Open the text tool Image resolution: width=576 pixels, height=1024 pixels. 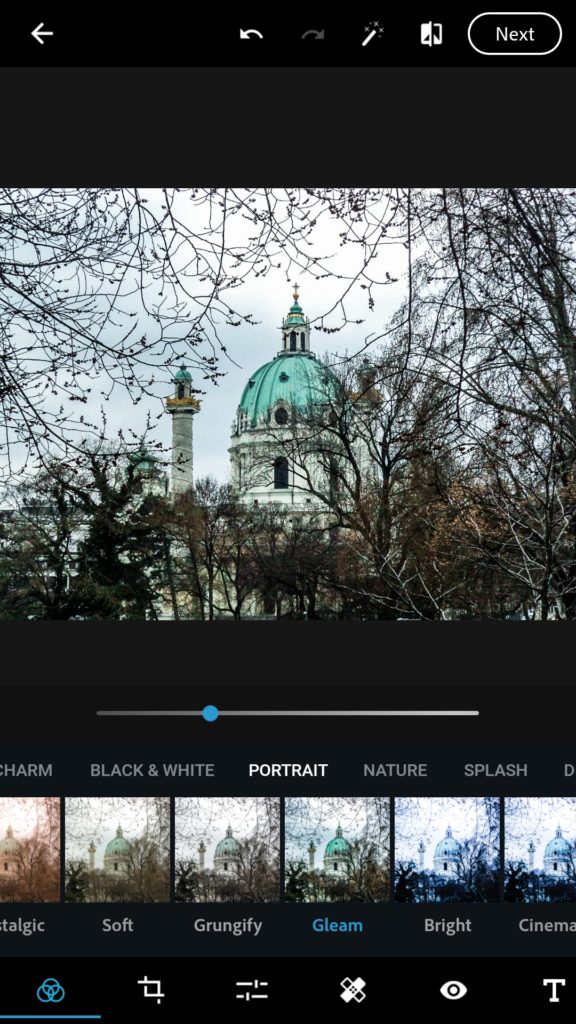click(554, 990)
